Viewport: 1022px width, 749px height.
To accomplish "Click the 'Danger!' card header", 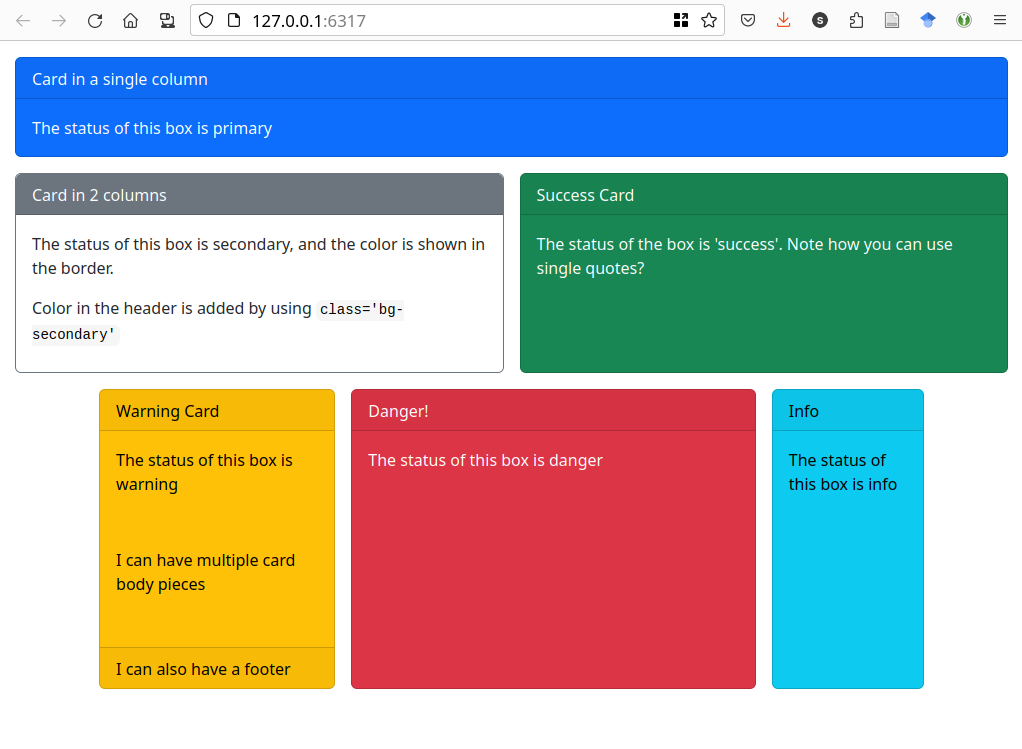I will [x=553, y=411].
